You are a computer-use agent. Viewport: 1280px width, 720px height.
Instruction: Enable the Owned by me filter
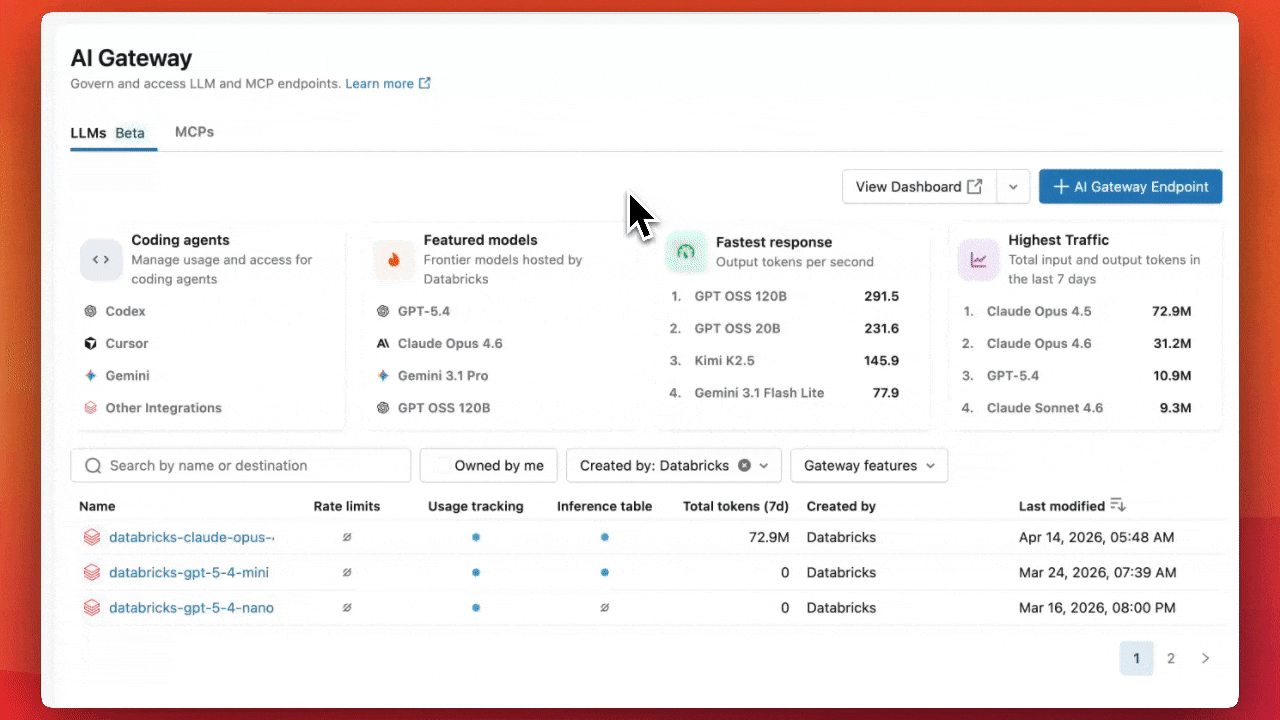pyautogui.click(x=488, y=465)
